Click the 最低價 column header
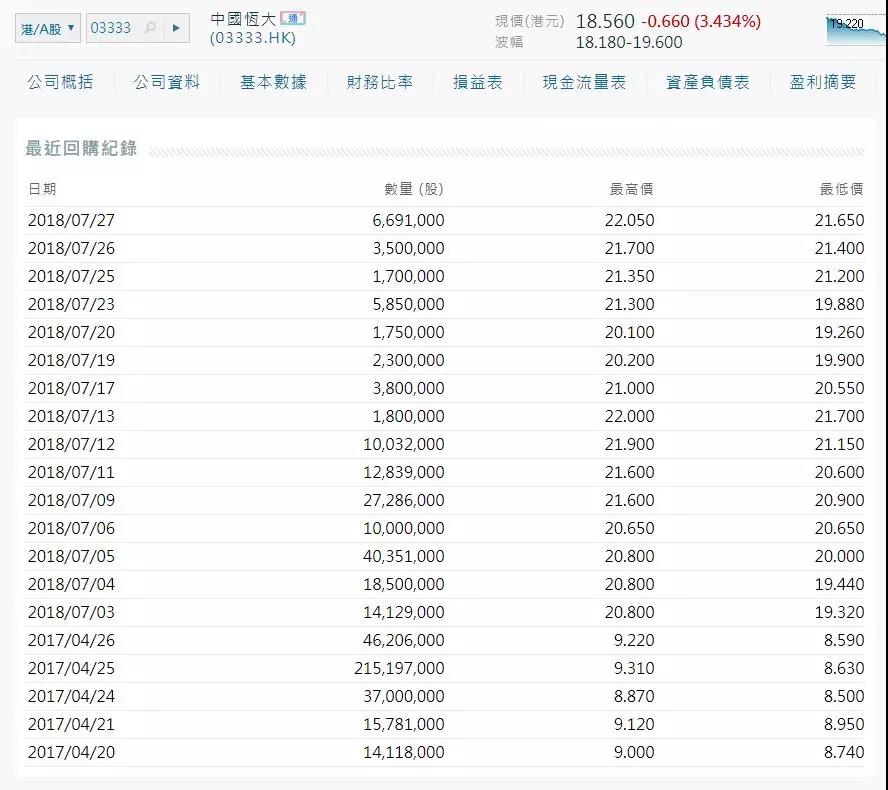This screenshot has width=888, height=790. click(x=842, y=189)
